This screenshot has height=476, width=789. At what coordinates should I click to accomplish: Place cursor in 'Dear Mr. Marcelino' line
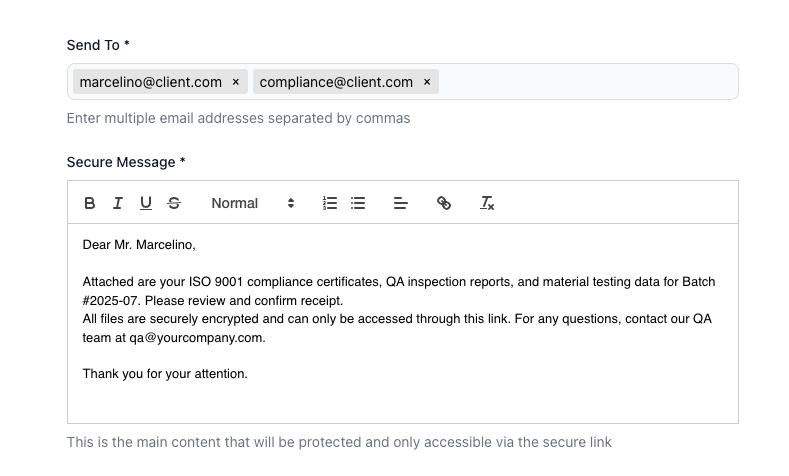point(139,244)
